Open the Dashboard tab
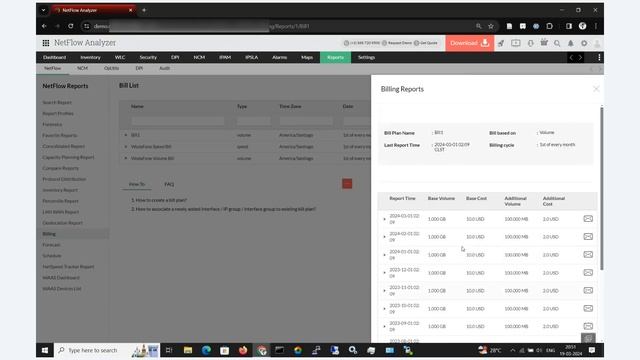Screen dimensions: 640x360 [54, 58]
